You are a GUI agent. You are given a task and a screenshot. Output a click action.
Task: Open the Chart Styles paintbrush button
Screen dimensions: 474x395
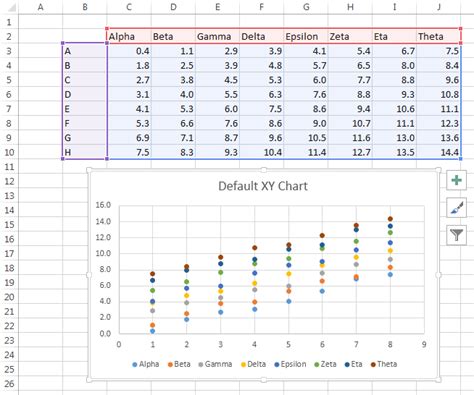[456, 208]
